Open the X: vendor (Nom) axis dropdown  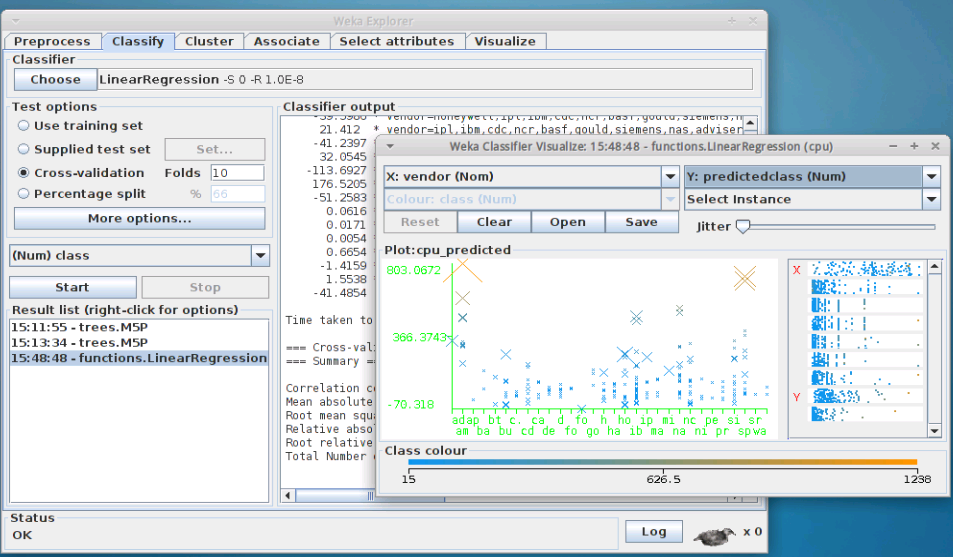(x=670, y=176)
